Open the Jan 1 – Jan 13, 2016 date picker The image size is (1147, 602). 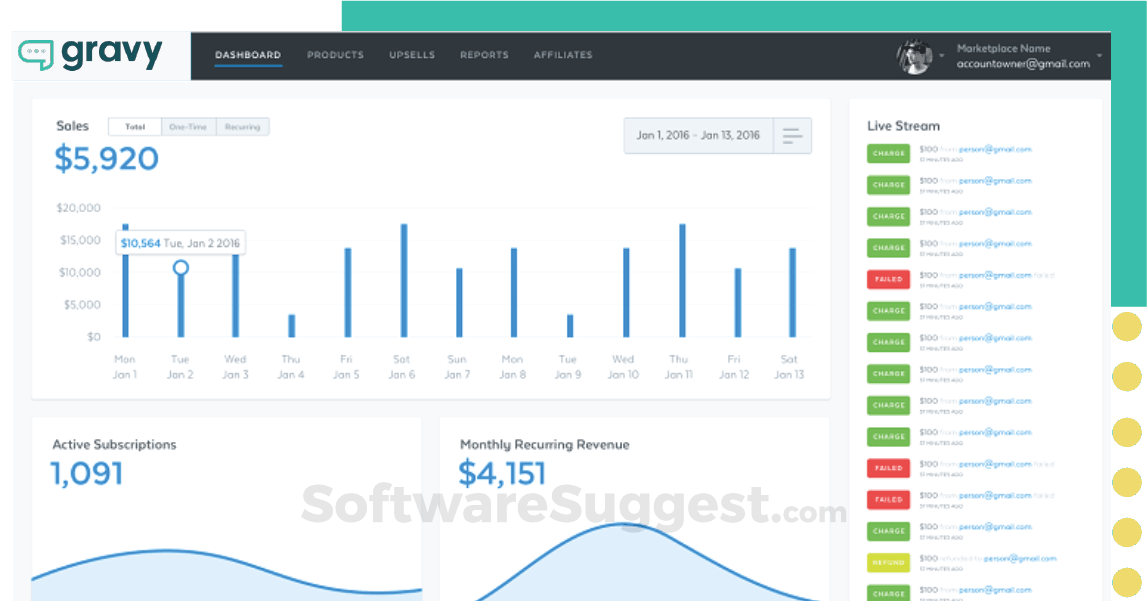point(698,136)
